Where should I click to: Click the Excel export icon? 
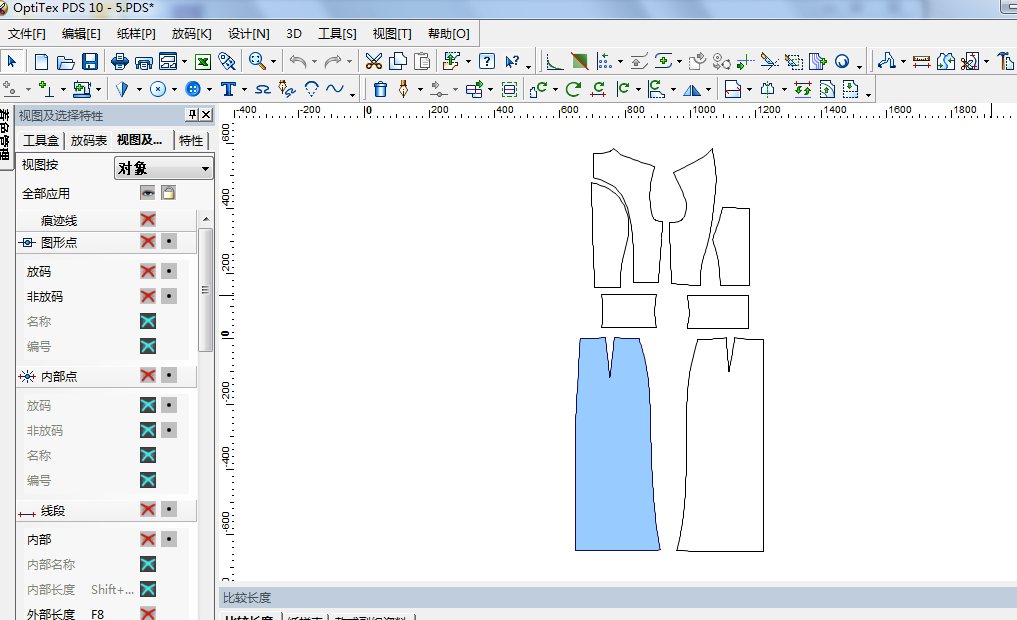(x=202, y=61)
